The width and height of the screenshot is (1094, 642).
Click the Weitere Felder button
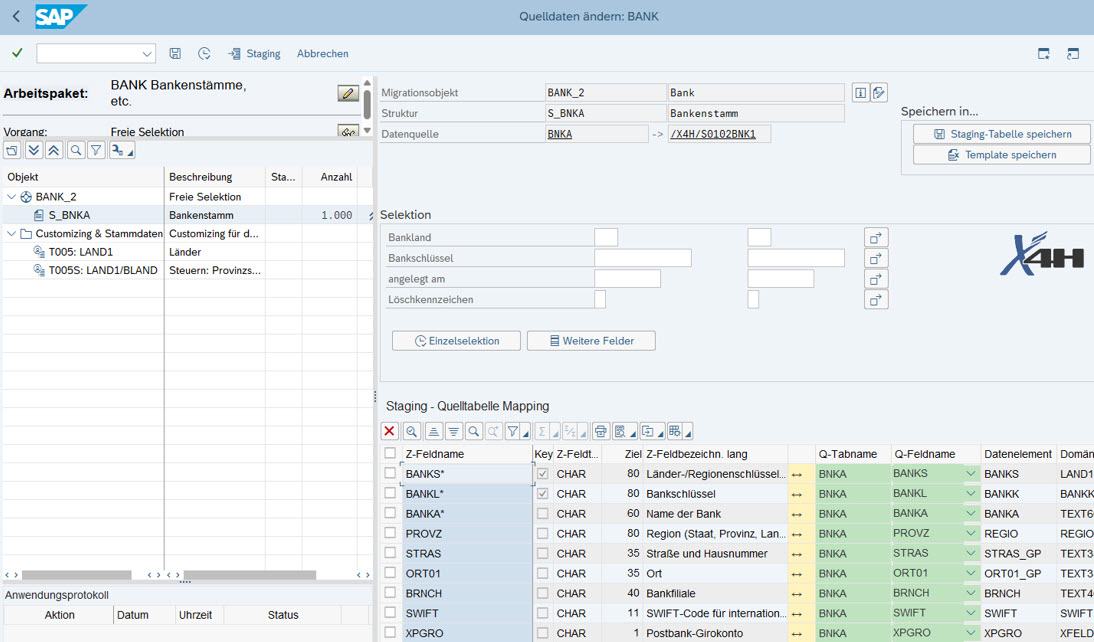pyautogui.click(x=591, y=341)
